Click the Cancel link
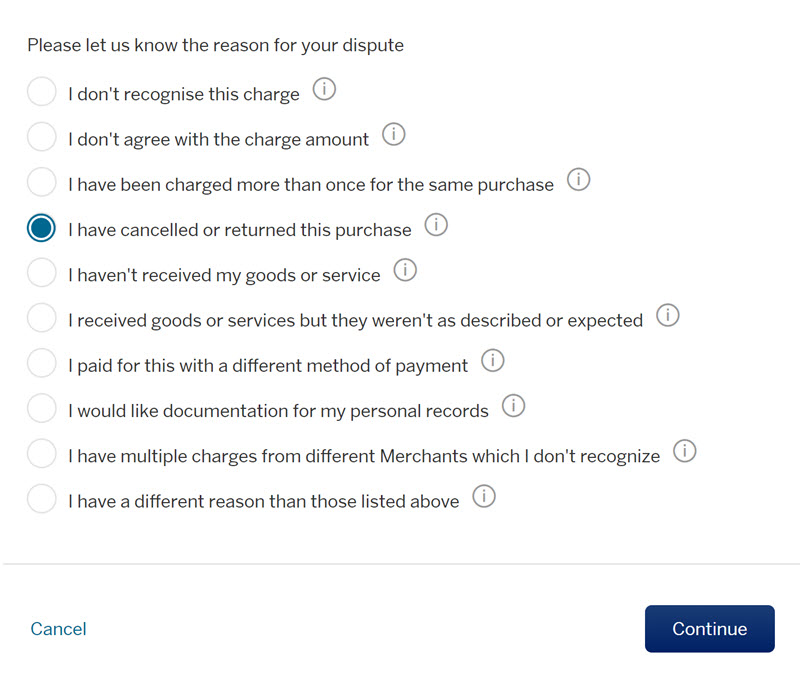 point(58,629)
